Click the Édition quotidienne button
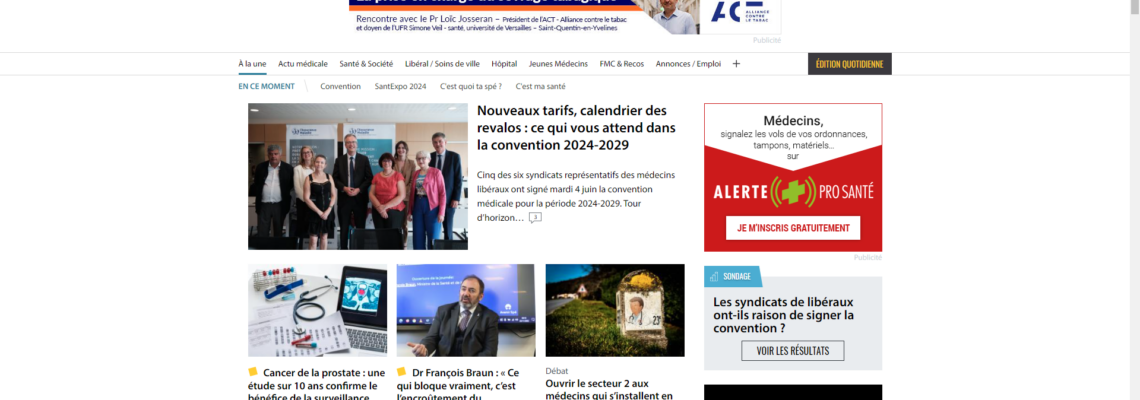 pos(849,64)
